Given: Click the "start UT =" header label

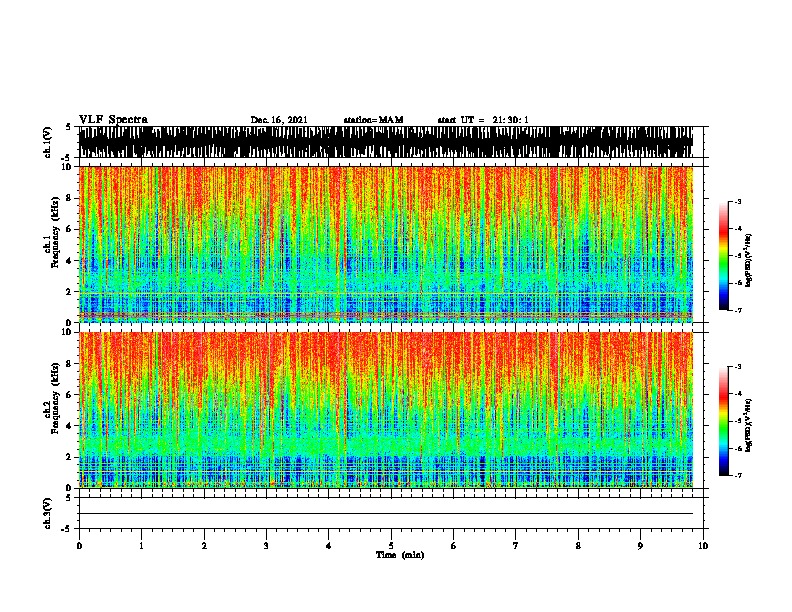Looking at the screenshot, I should (461, 120).
